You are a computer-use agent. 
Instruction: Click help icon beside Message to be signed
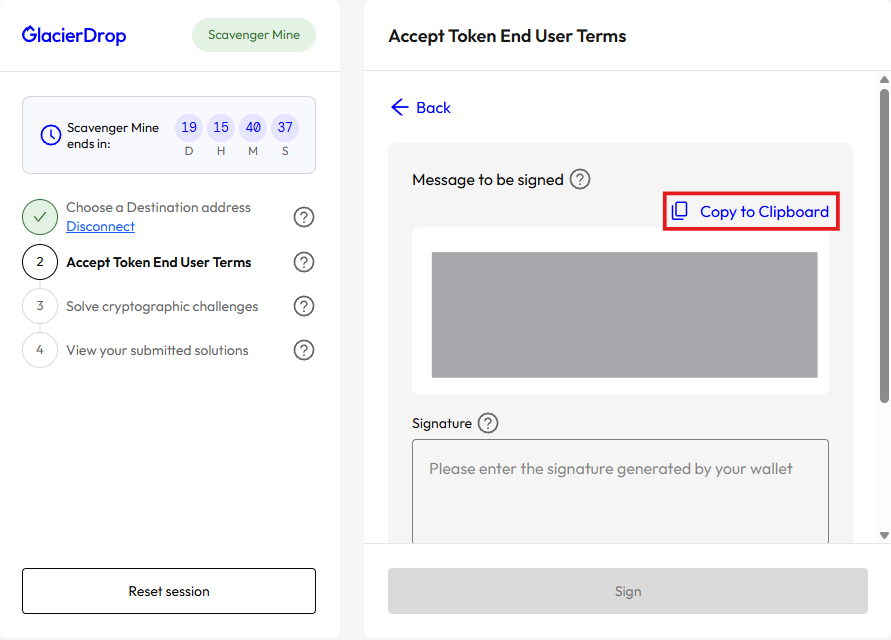click(x=580, y=180)
